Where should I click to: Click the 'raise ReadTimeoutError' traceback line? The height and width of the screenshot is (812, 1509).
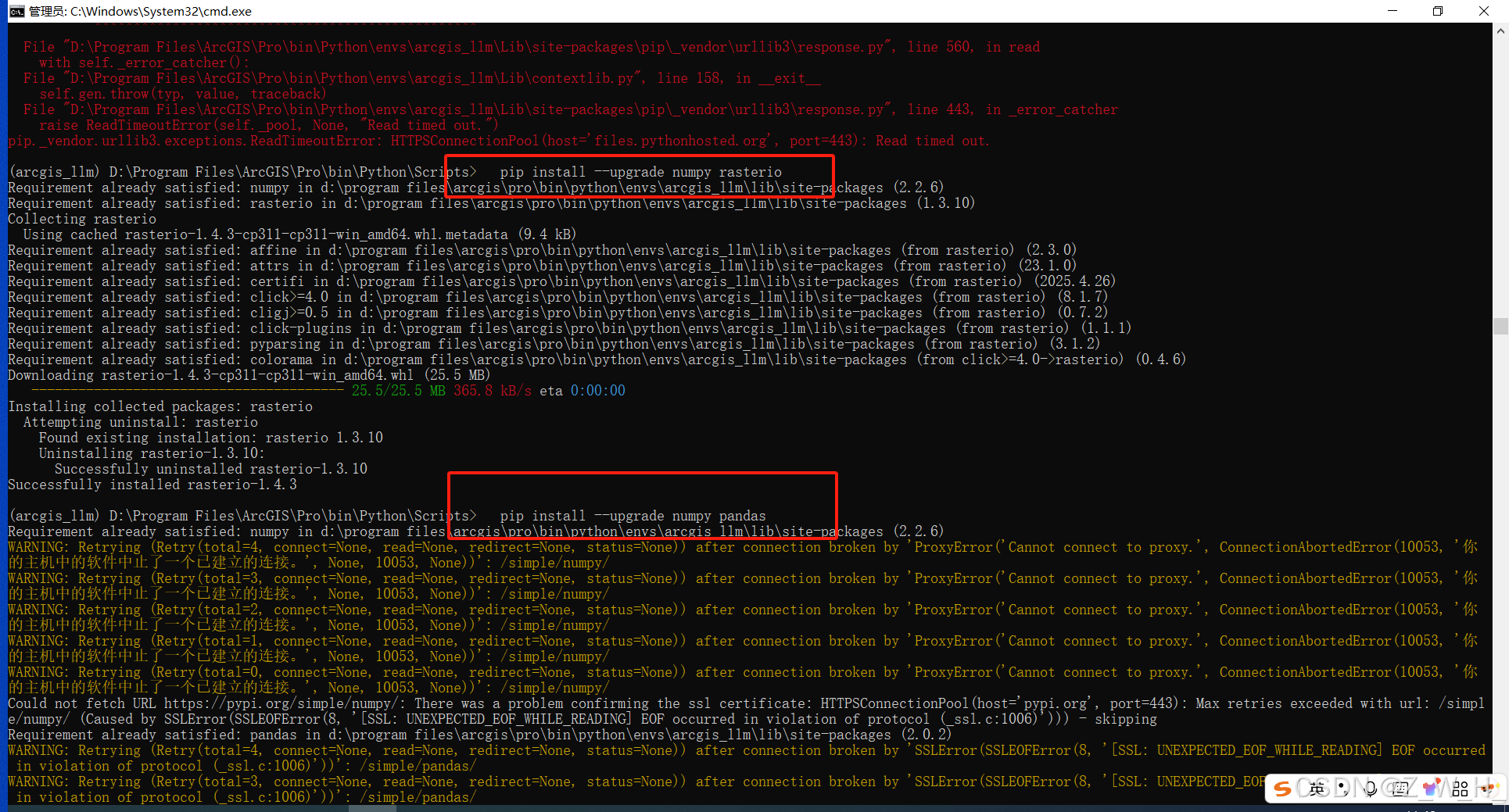[269, 125]
